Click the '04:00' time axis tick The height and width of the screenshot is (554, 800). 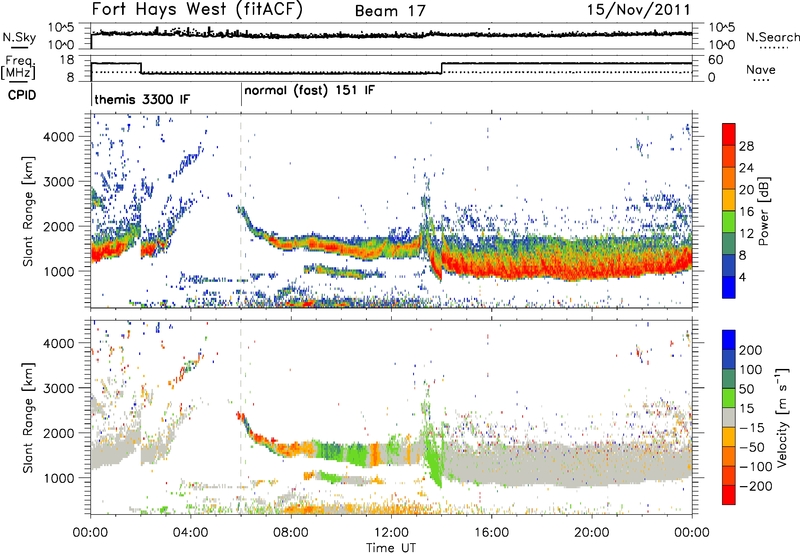[190, 533]
